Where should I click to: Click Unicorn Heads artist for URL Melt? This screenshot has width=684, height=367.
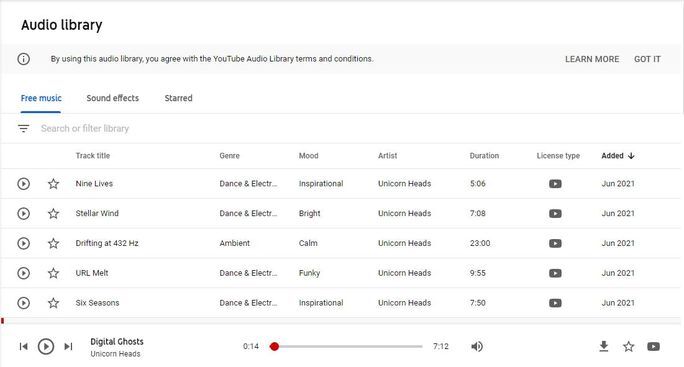pos(404,273)
